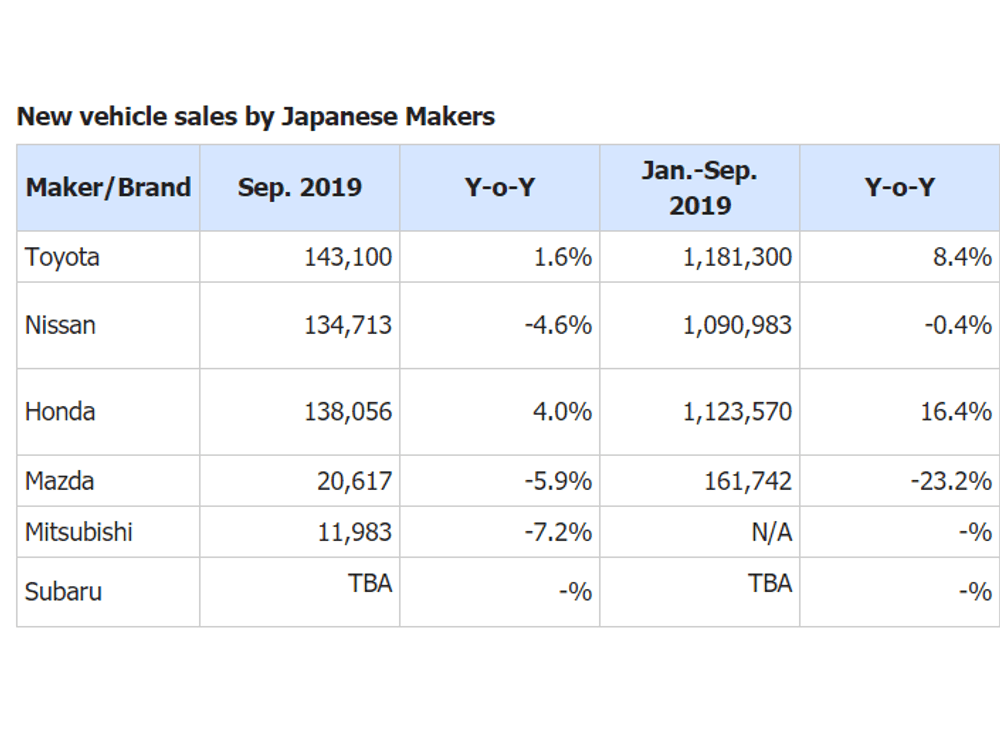1000x749 pixels.
Task: Select Mitsubishi's -7.2% change cell
Action: (x=558, y=532)
